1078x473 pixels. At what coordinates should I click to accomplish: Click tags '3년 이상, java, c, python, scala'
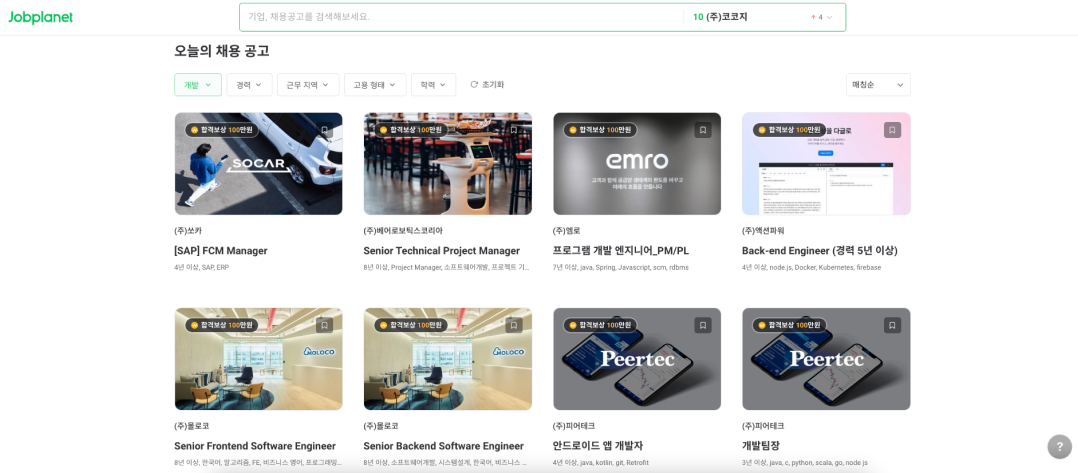pyautogui.click(x=805, y=463)
